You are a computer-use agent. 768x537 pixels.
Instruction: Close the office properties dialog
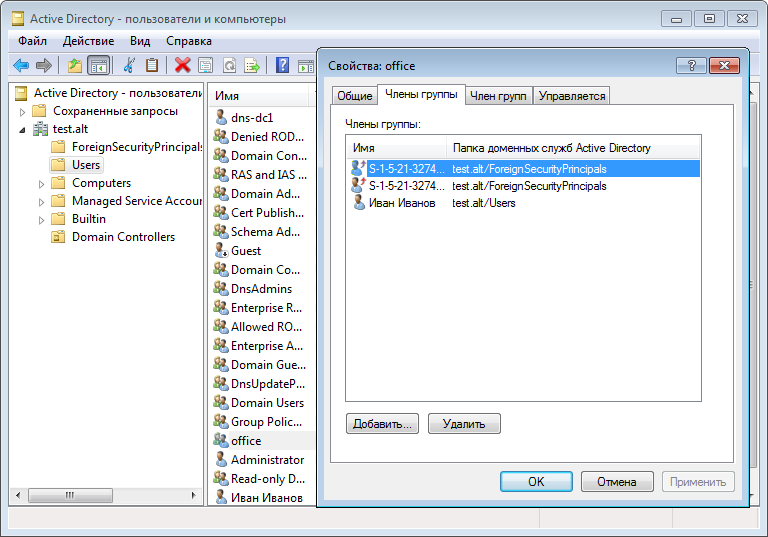coord(724,66)
